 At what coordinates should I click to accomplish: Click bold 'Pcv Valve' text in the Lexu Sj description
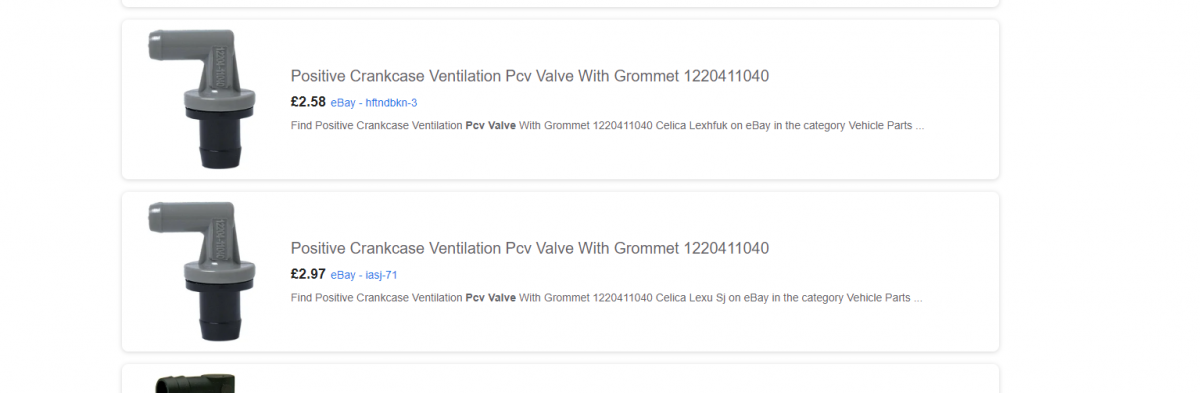point(491,298)
